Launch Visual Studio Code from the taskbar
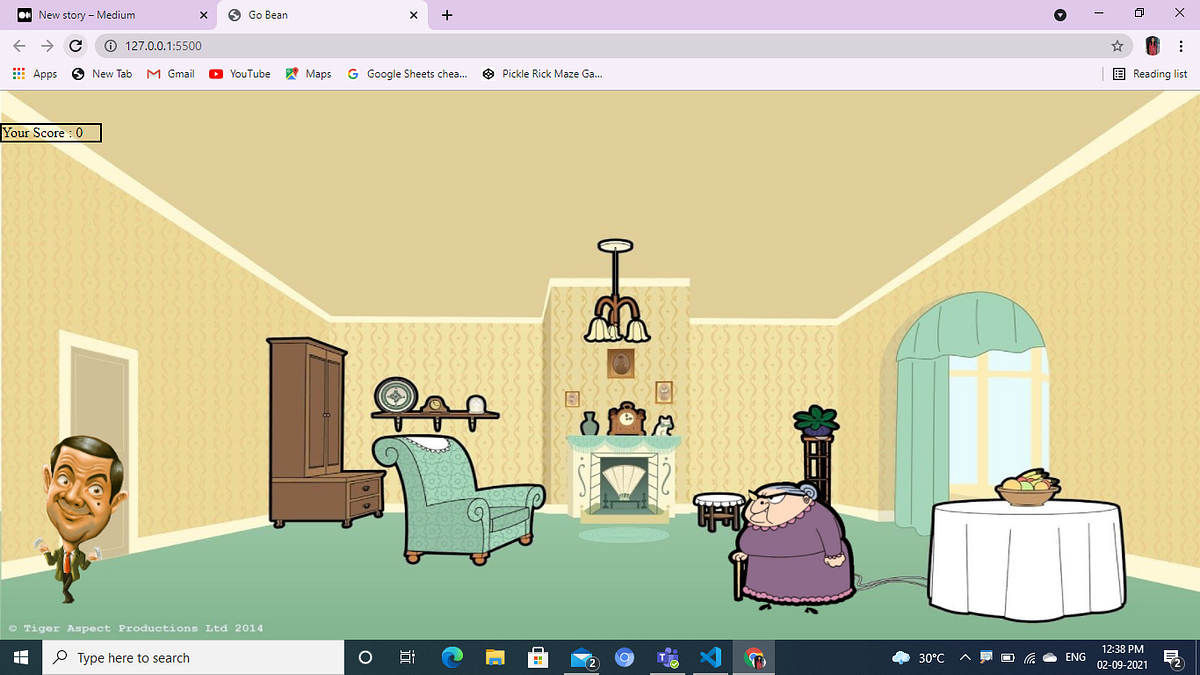 pos(711,657)
